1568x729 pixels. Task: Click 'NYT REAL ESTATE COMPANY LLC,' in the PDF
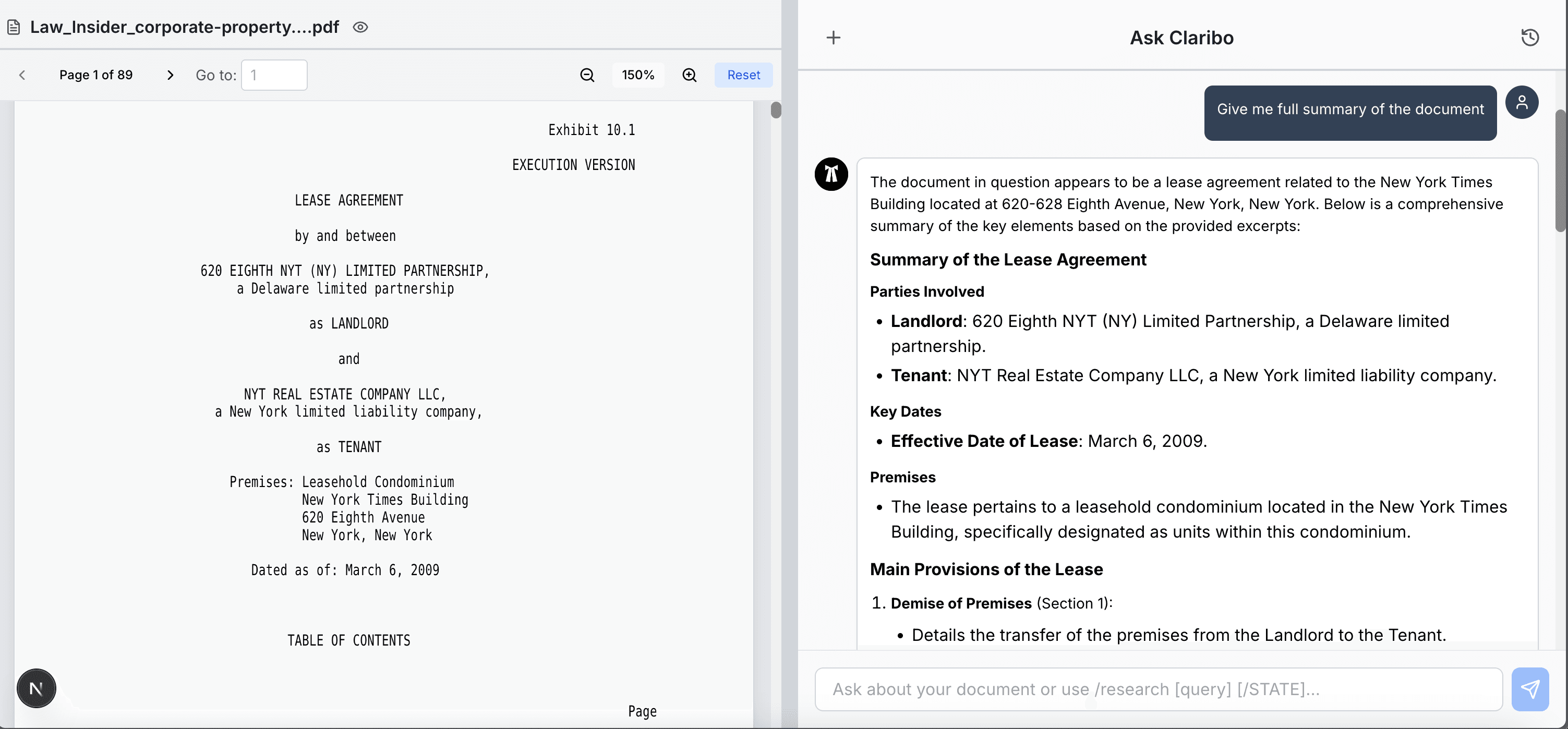tap(345, 394)
